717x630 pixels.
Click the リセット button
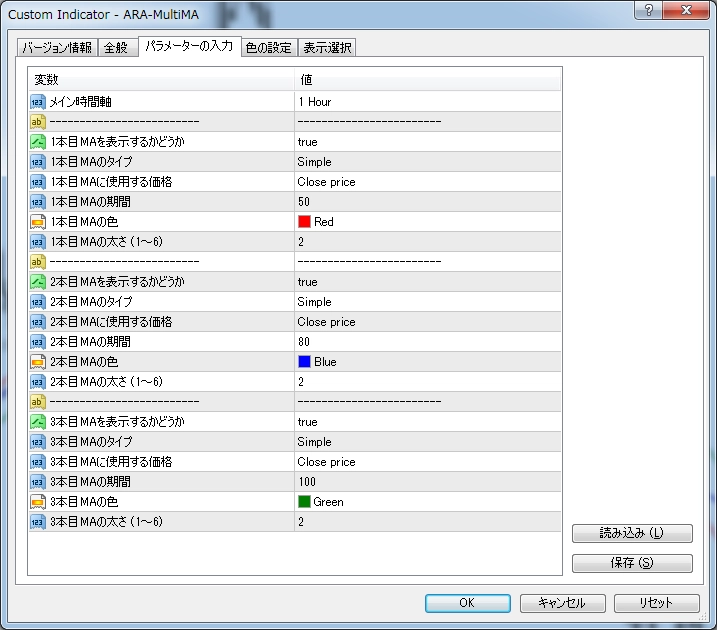tap(656, 603)
